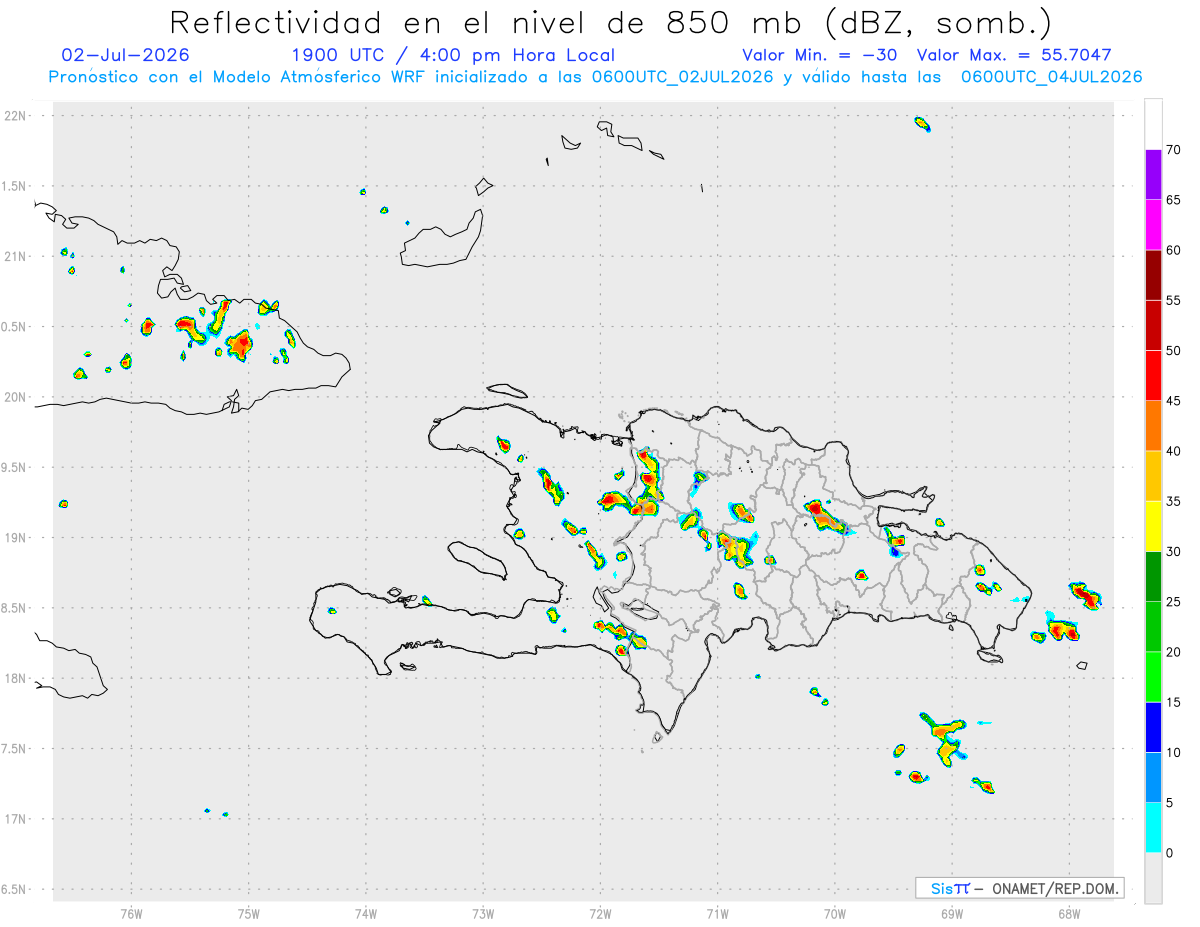Click the '69W' longitude axis label
The width and height of the screenshot is (1200, 927).
952,913
